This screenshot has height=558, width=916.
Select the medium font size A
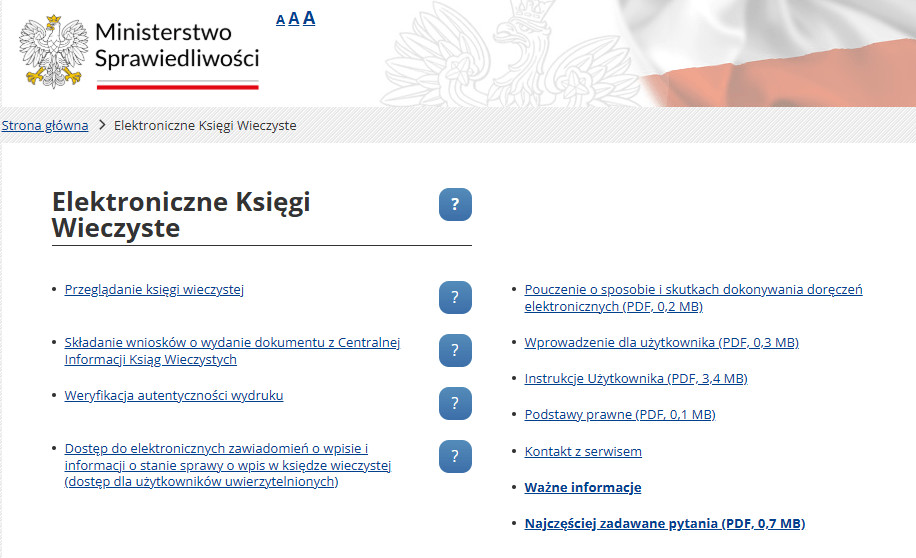(294, 19)
